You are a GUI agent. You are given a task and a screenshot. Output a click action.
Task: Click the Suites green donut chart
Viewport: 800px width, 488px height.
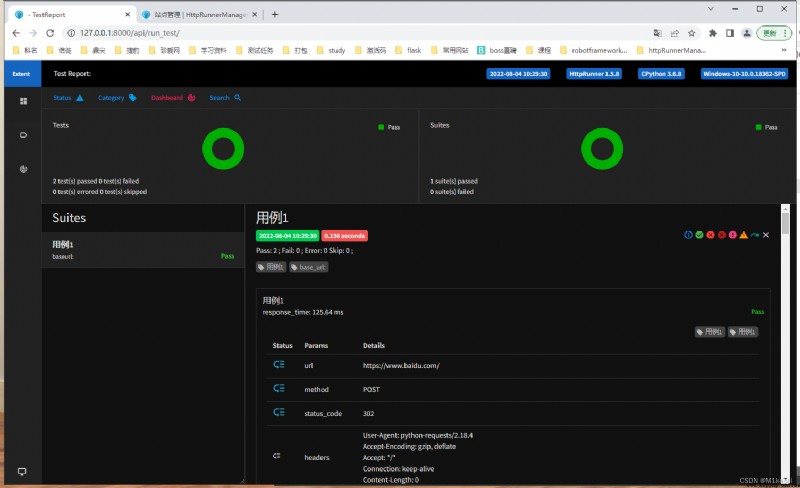pos(602,149)
